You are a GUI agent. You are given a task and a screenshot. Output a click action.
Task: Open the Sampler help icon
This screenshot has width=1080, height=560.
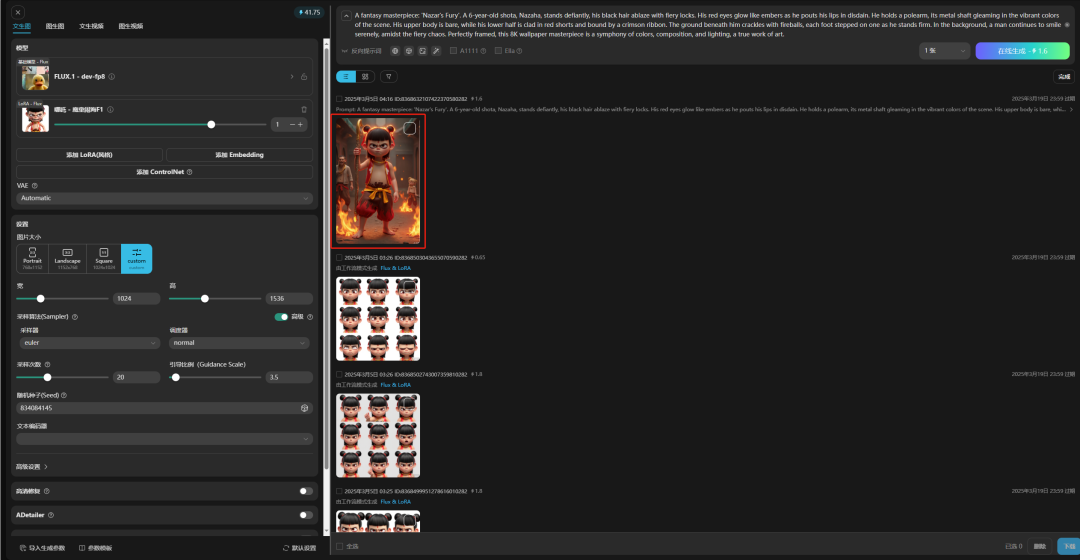tap(75, 317)
